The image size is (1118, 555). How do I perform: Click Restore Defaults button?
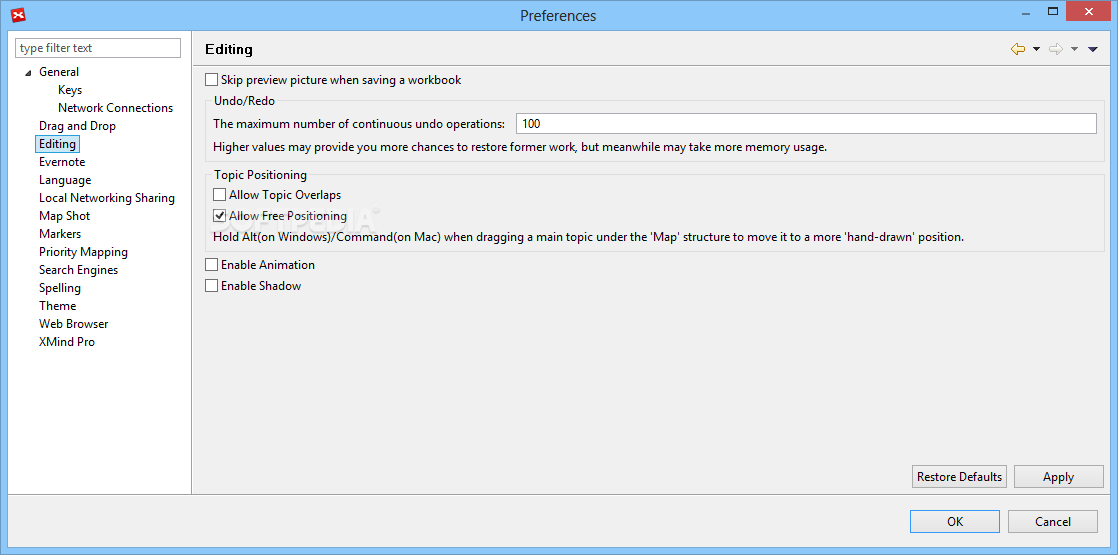tap(959, 477)
